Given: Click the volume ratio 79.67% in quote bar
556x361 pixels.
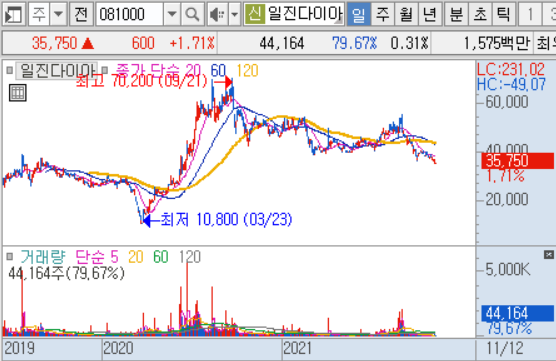Looking at the screenshot, I should click(x=354, y=43).
